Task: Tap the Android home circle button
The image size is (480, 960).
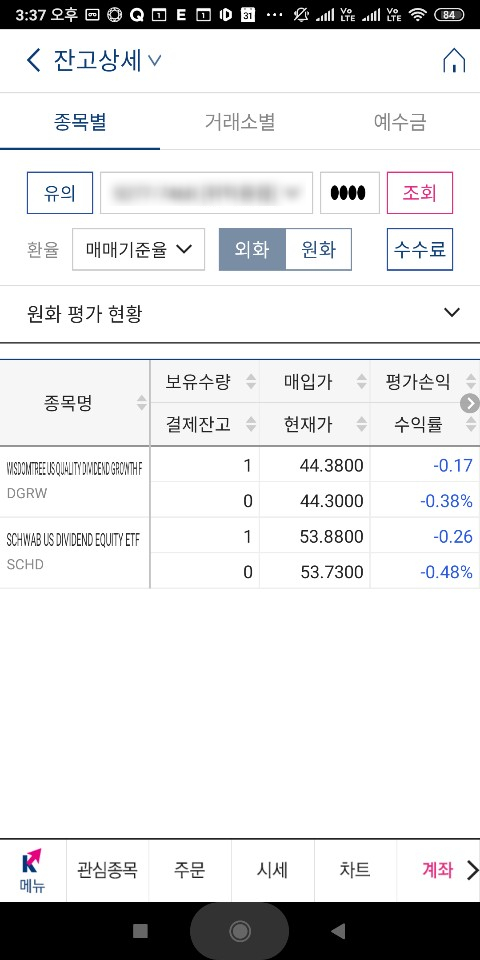Action: pos(239,931)
